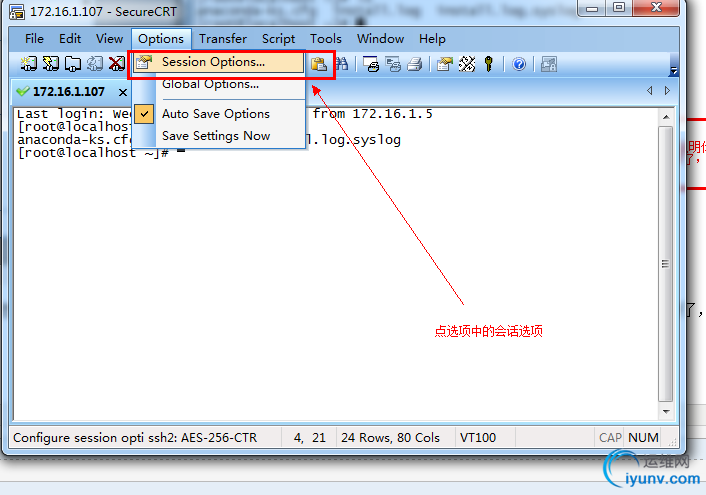Click the tab scroll right arrow
The height and width of the screenshot is (495, 706).
coord(667,91)
